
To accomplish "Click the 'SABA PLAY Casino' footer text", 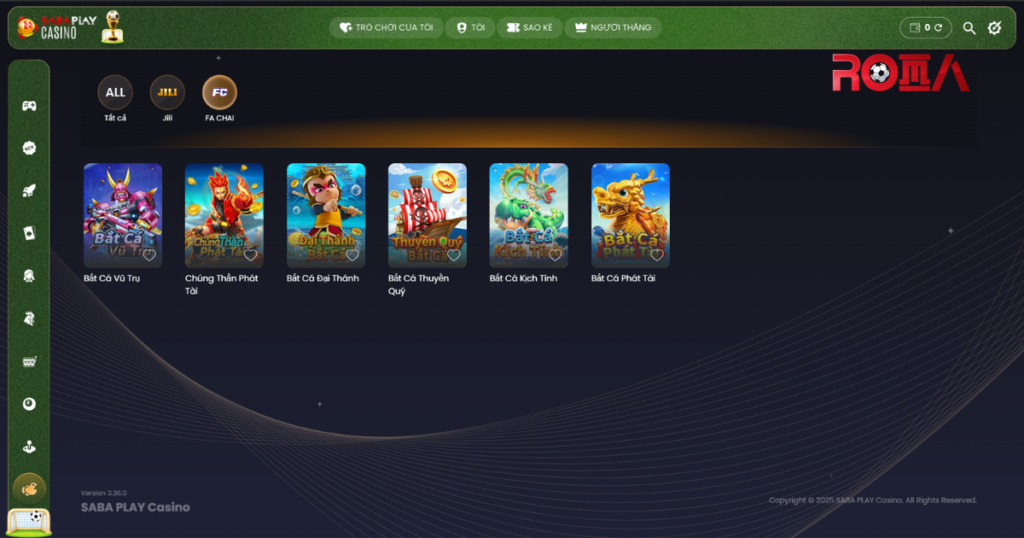I will point(135,507).
